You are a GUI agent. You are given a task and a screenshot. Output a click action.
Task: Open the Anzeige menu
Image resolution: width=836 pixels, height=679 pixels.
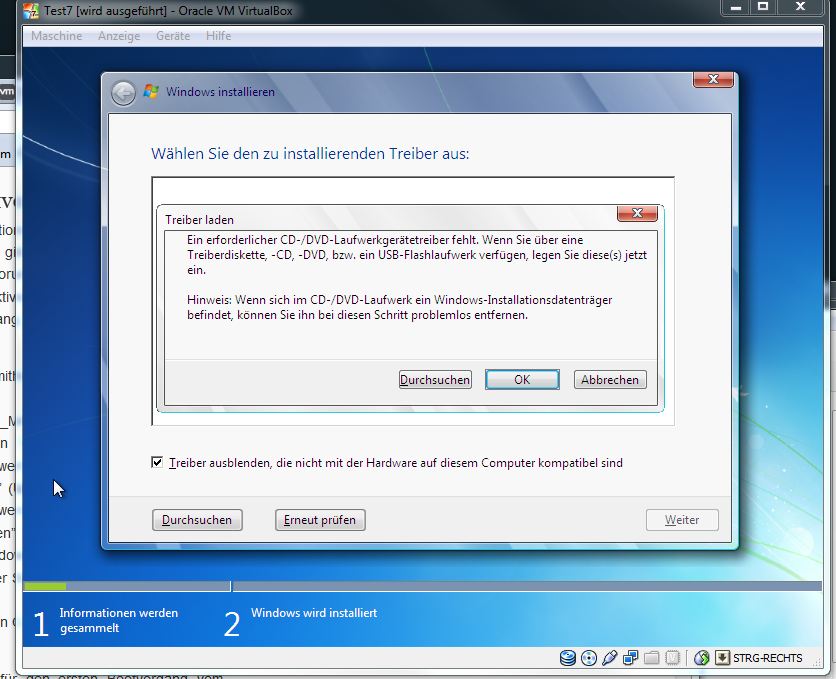coord(119,36)
